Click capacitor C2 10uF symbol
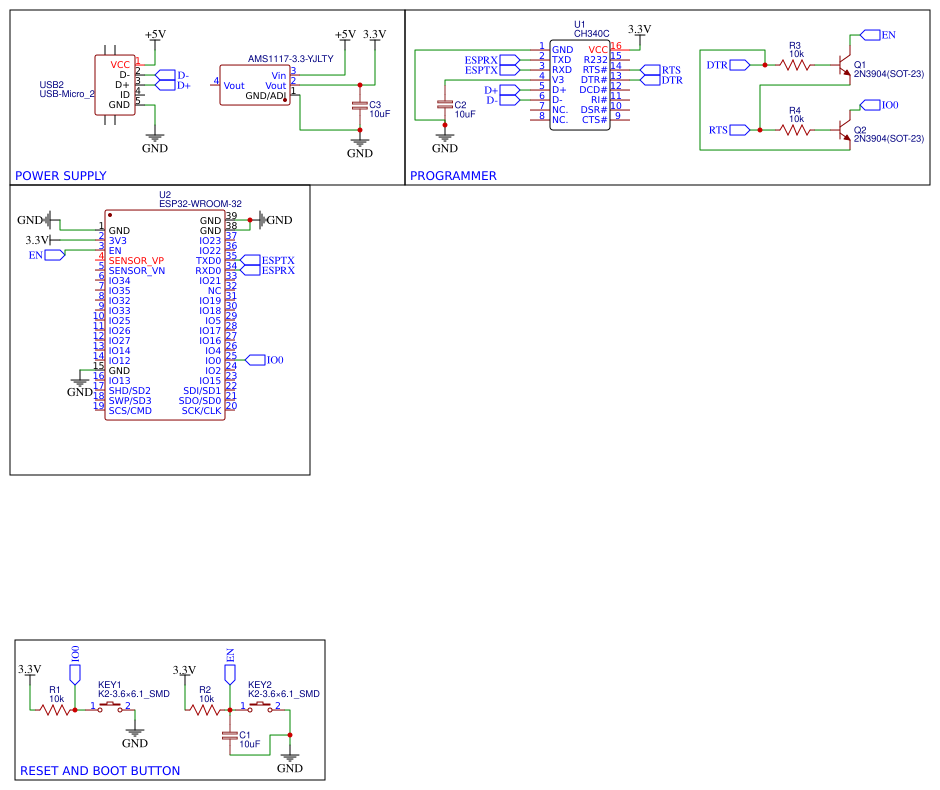This screenshot has height=790, width=940. tap(445, 104)
